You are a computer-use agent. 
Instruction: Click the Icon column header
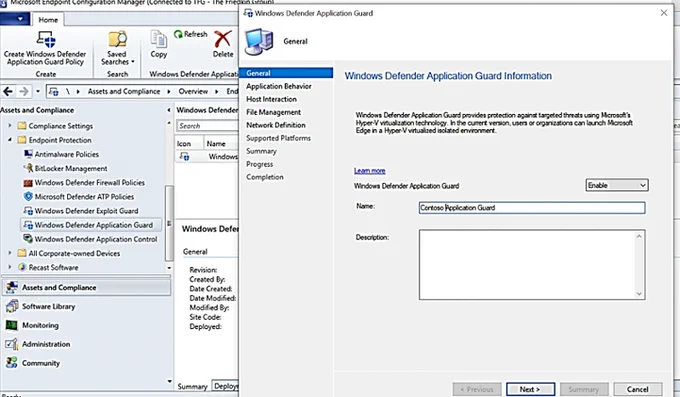[189, 144]
